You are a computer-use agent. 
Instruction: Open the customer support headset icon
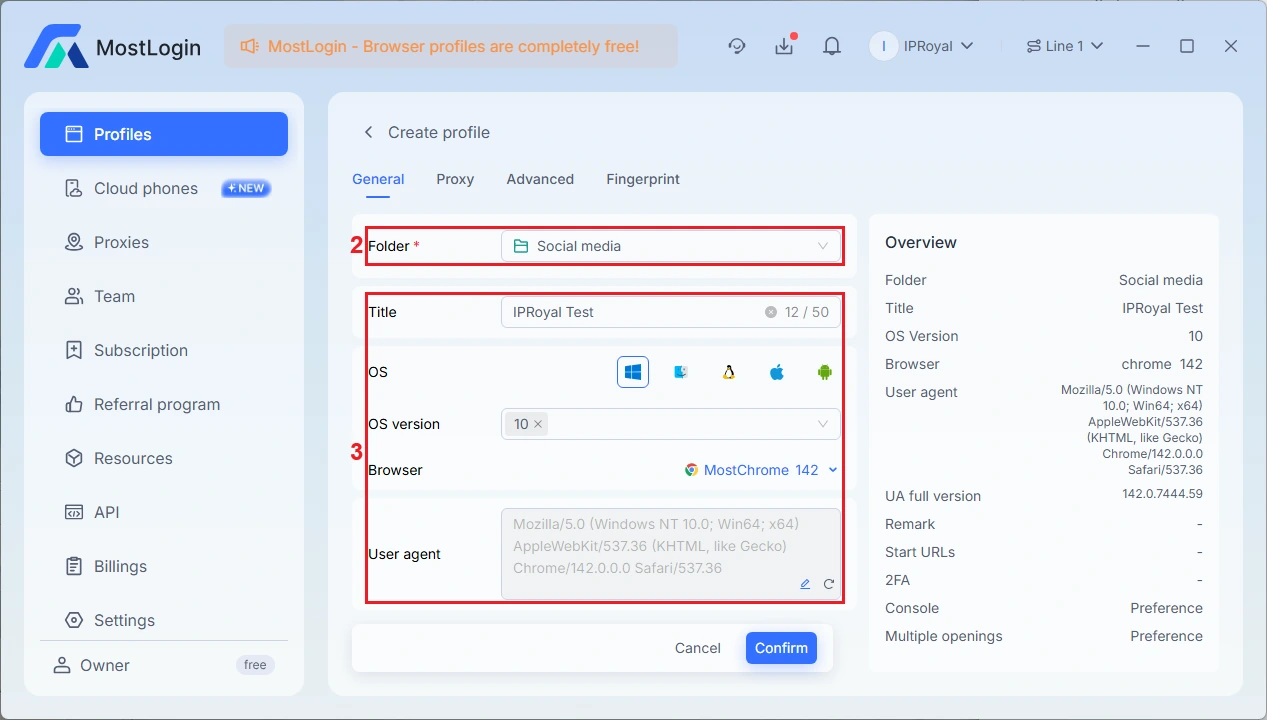pyautogui.click(x=737, y=46)
